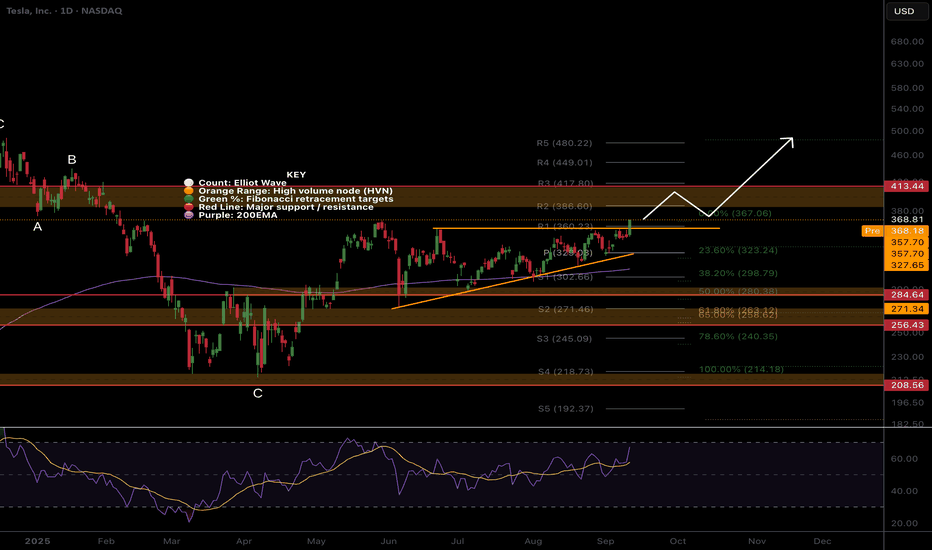Select wave label C below April low

click(x=257, y=393)
